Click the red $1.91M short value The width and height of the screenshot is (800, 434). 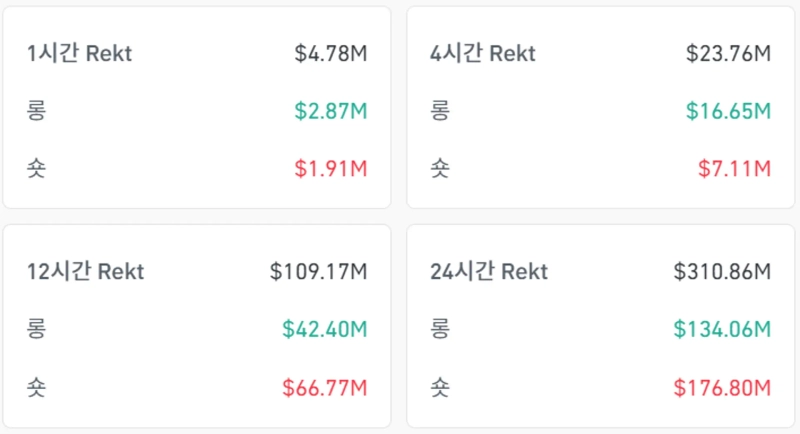(x=331, y=168)
